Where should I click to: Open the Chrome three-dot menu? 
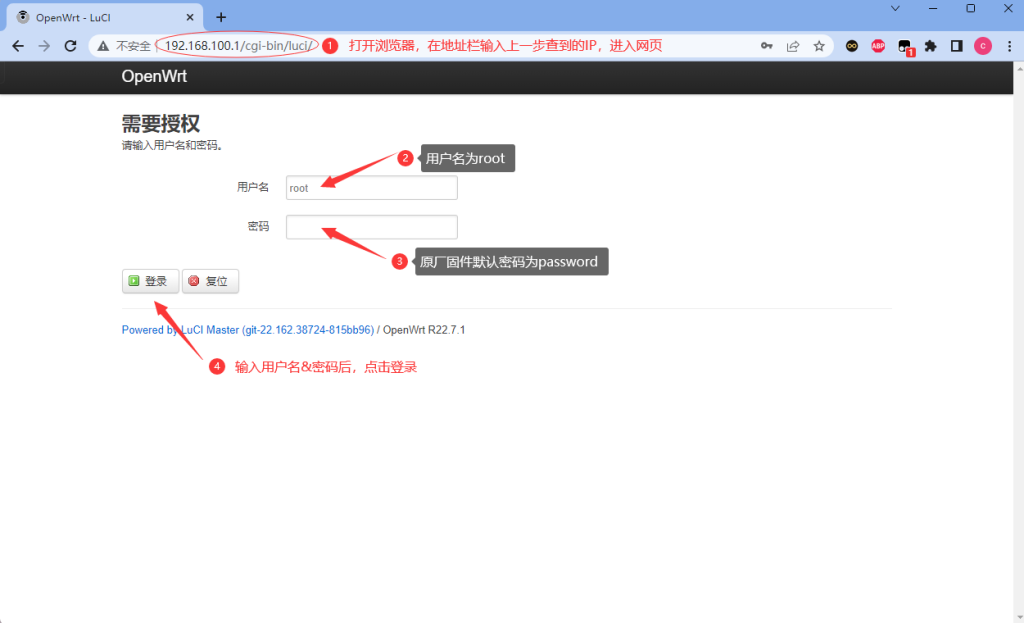(1010, 46)
